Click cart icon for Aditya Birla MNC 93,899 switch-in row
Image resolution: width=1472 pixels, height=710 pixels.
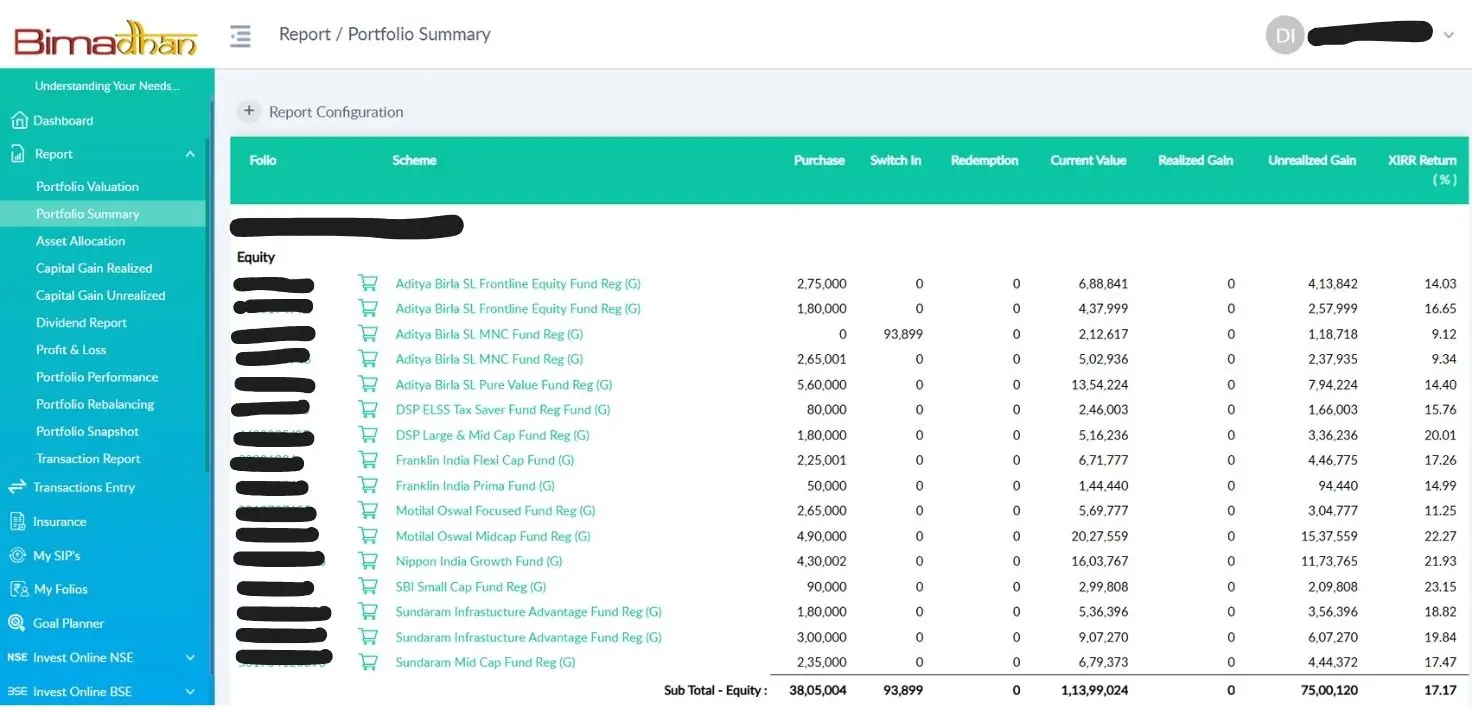[x=368, y=334]
